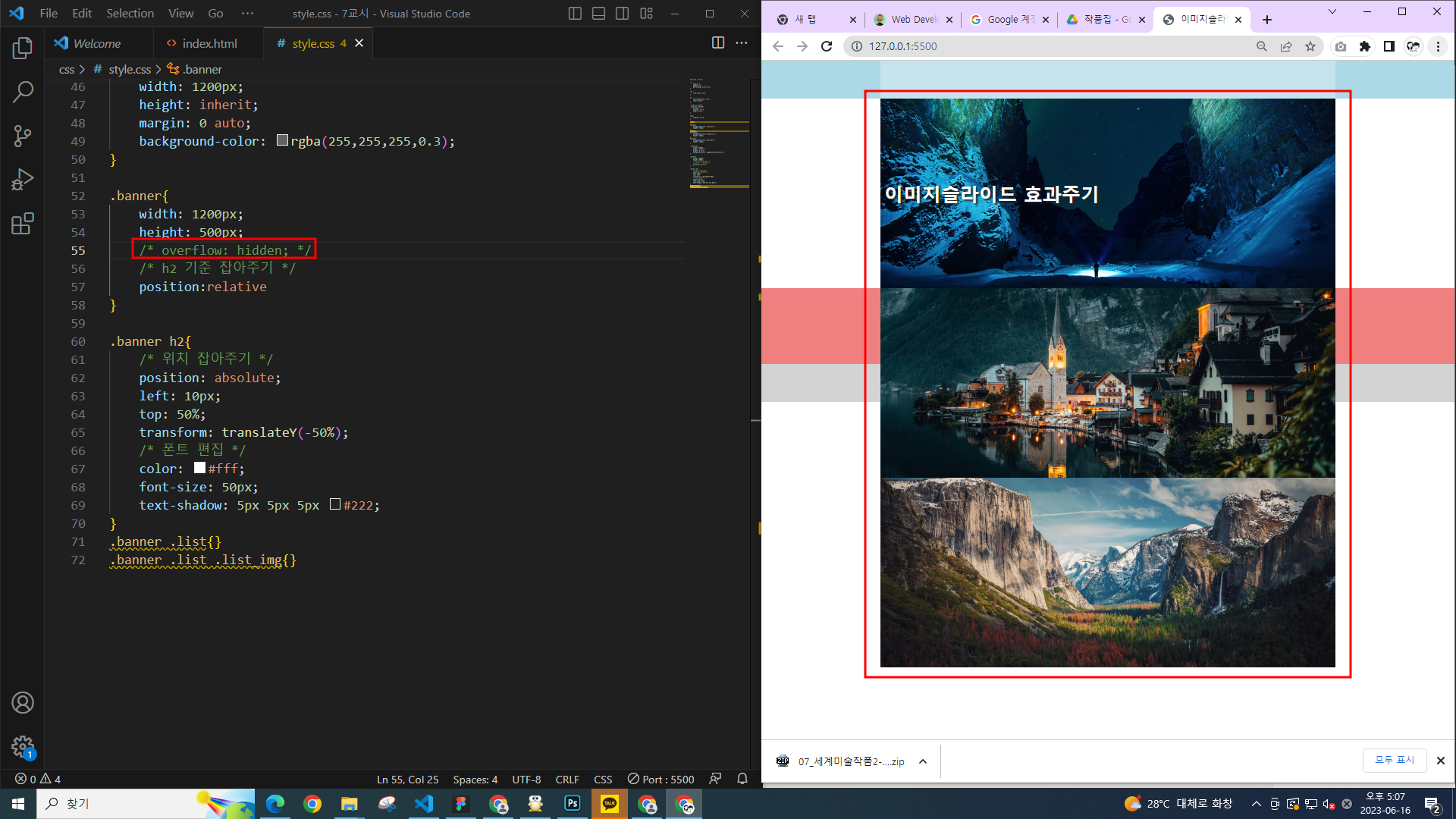Toggle the Secondary Side Bar layout button

(622, 14)
